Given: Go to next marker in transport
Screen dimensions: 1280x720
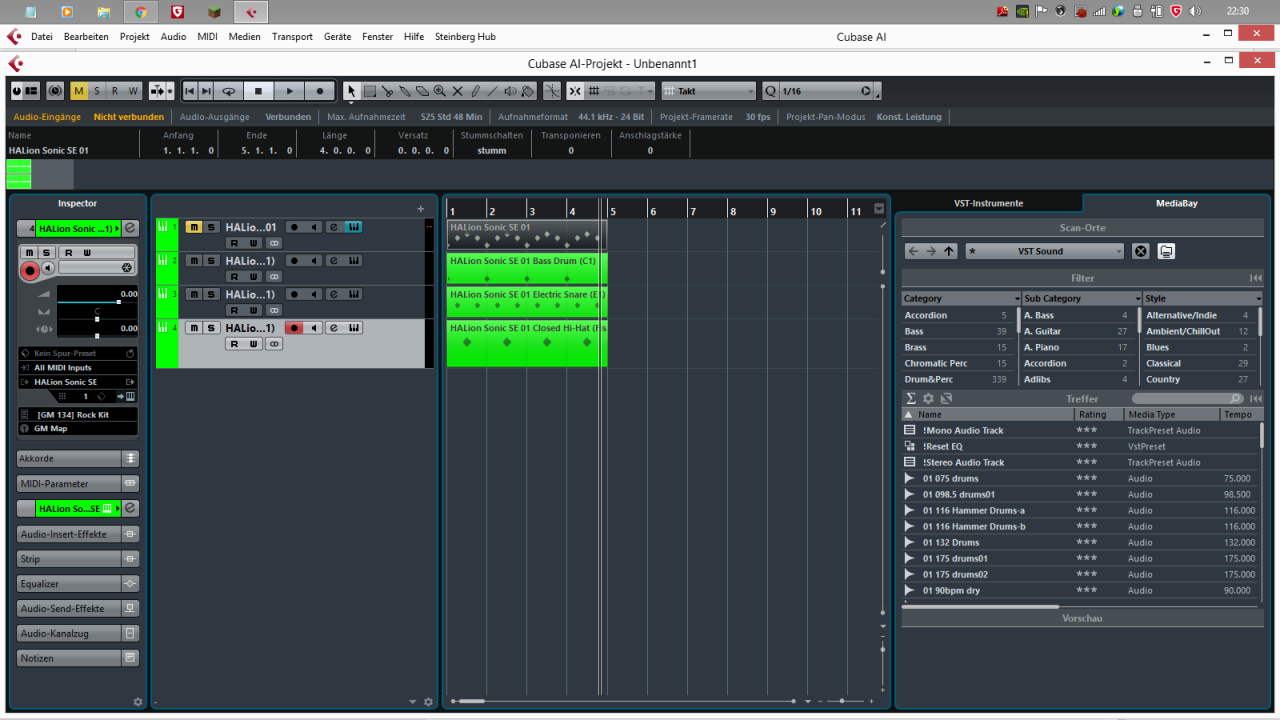Looking at the screenshot, I should (x=206, y=91).
